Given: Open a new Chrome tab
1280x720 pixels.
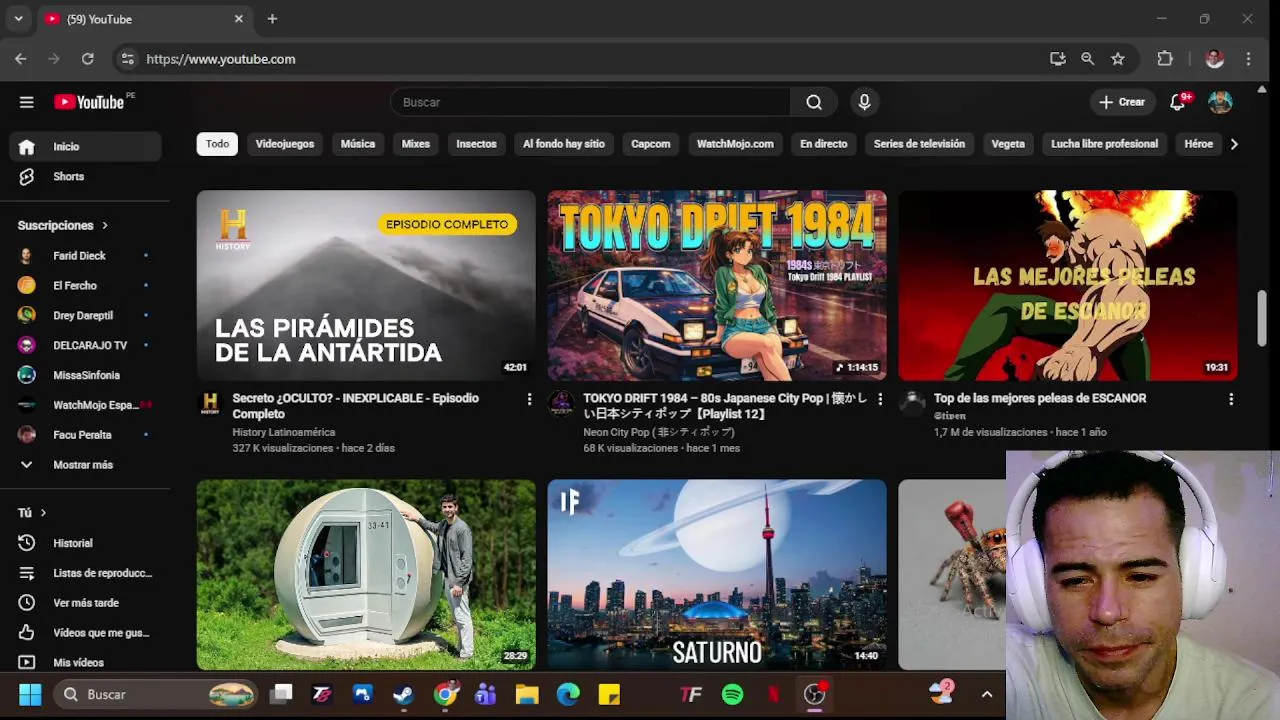Looking at the screenshot, I should coord(272,19).
